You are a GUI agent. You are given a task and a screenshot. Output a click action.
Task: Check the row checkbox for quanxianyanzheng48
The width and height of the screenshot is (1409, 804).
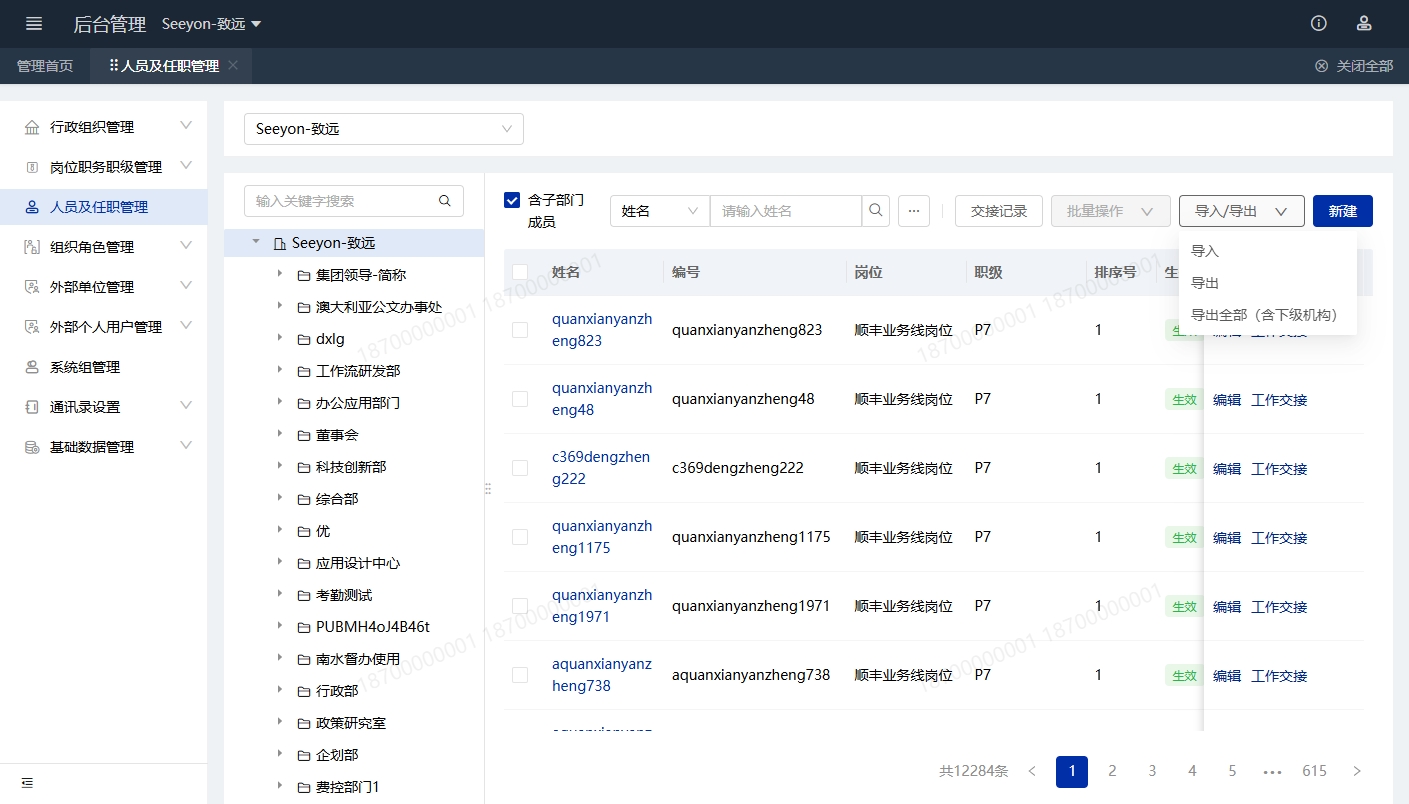click(520, 399)
